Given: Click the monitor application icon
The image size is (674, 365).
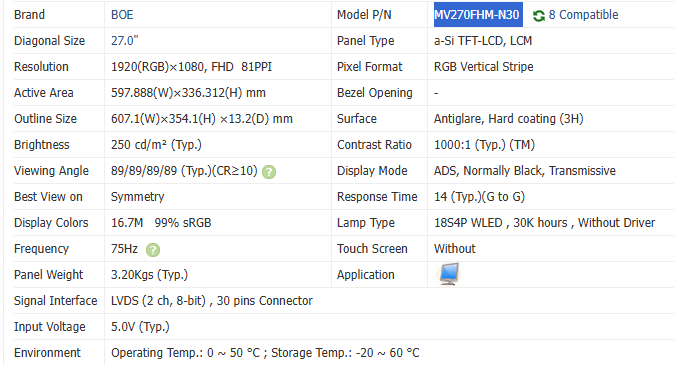Looking at the screenshot, I should 449,274.
